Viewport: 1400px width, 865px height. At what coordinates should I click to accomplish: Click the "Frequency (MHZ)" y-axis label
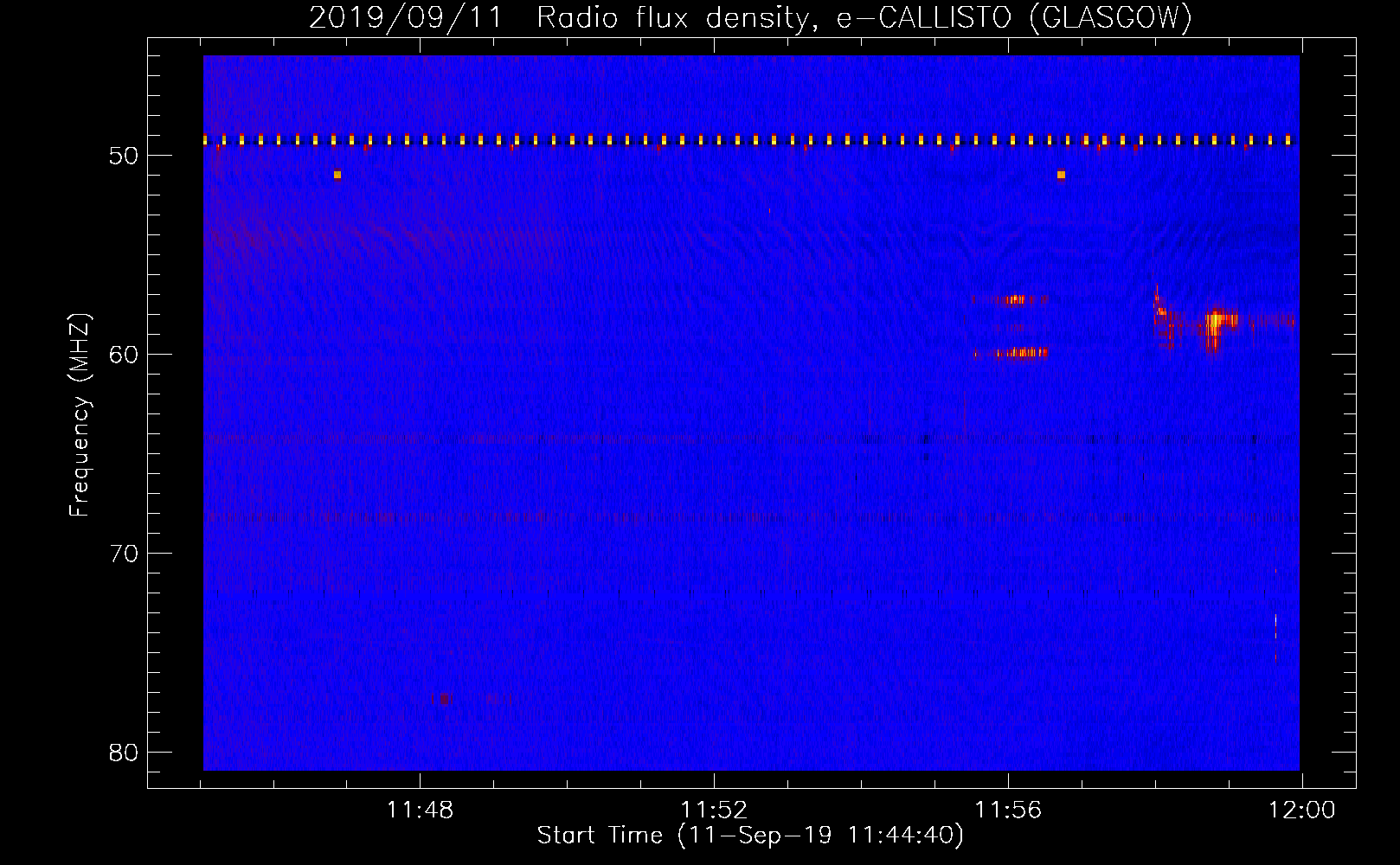coord(80,415)
